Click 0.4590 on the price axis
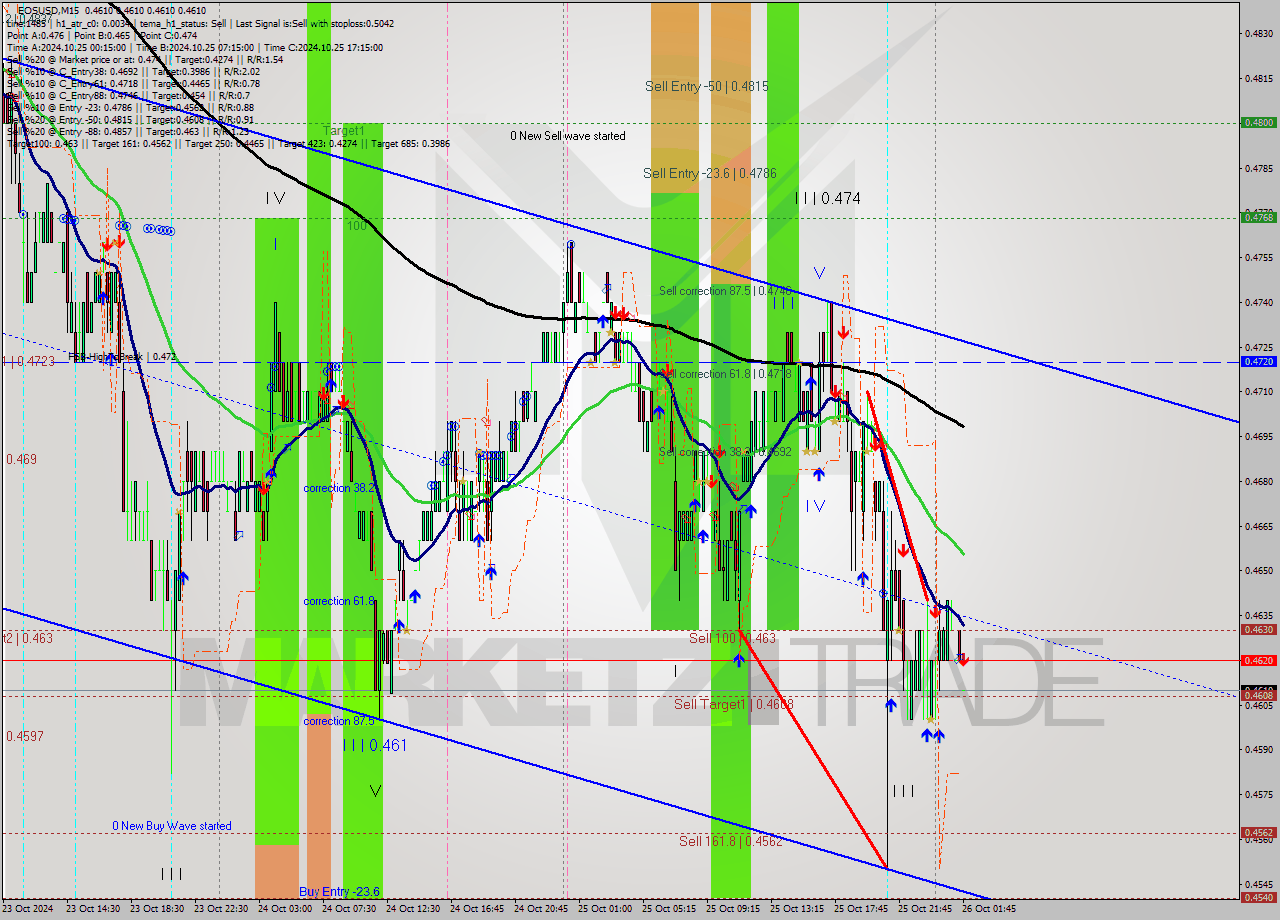The image size is (1280, 920). pos(1258,749)
